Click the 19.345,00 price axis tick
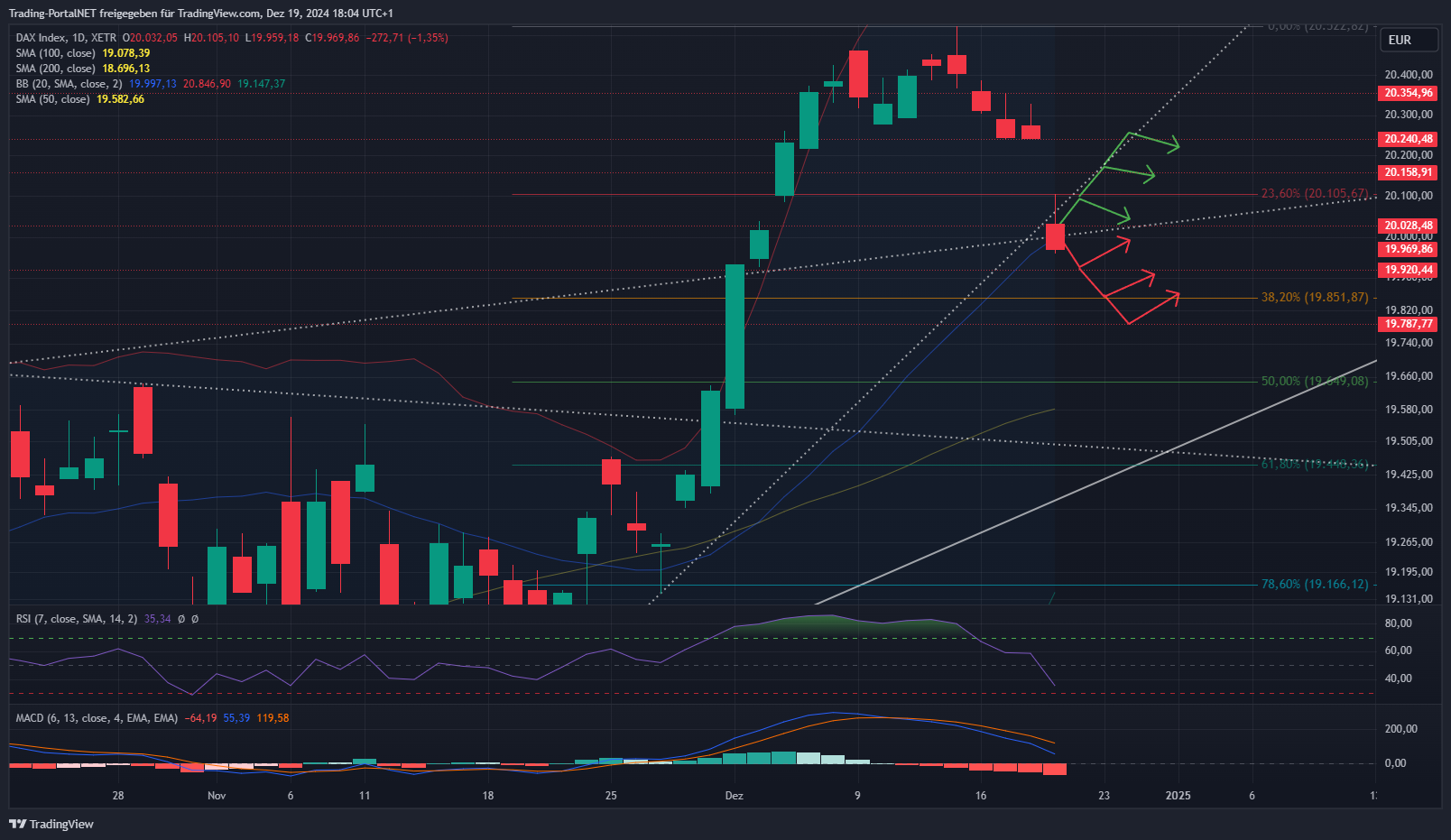The height and width of the screenshot is (840, 1451). pos(1409,508)
